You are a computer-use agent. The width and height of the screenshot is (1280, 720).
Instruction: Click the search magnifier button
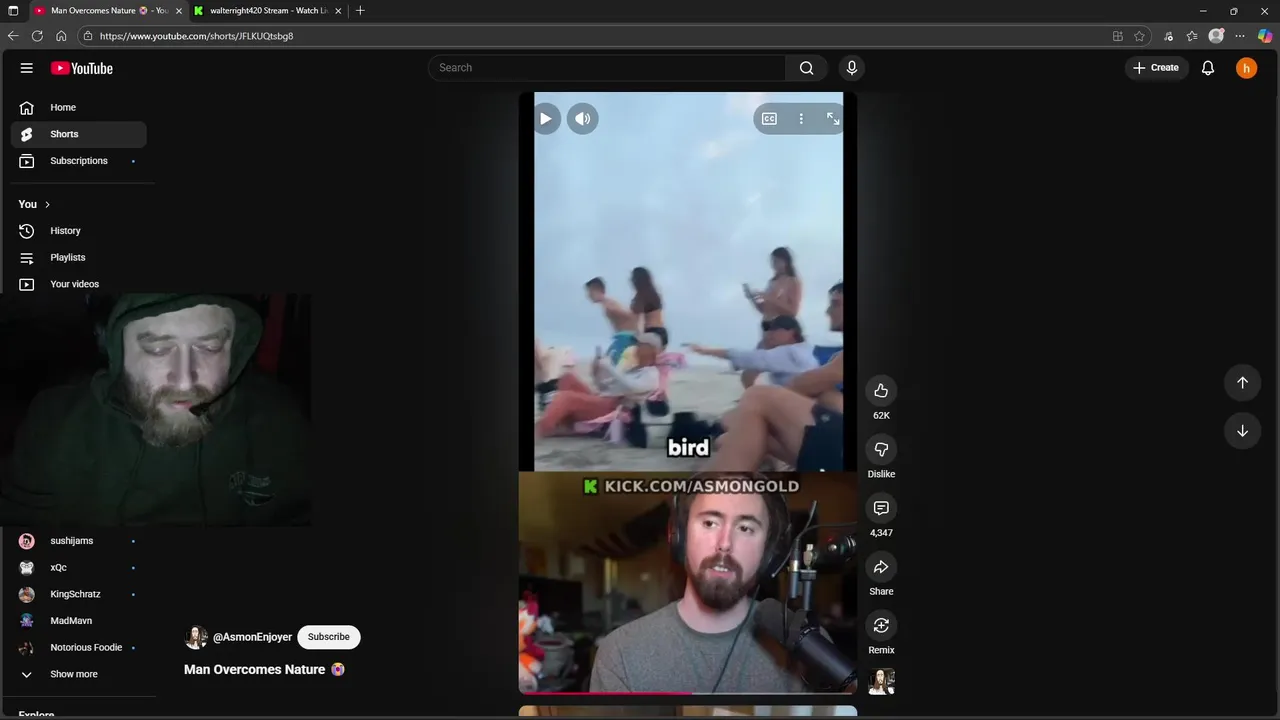click(x=806, y=68)
